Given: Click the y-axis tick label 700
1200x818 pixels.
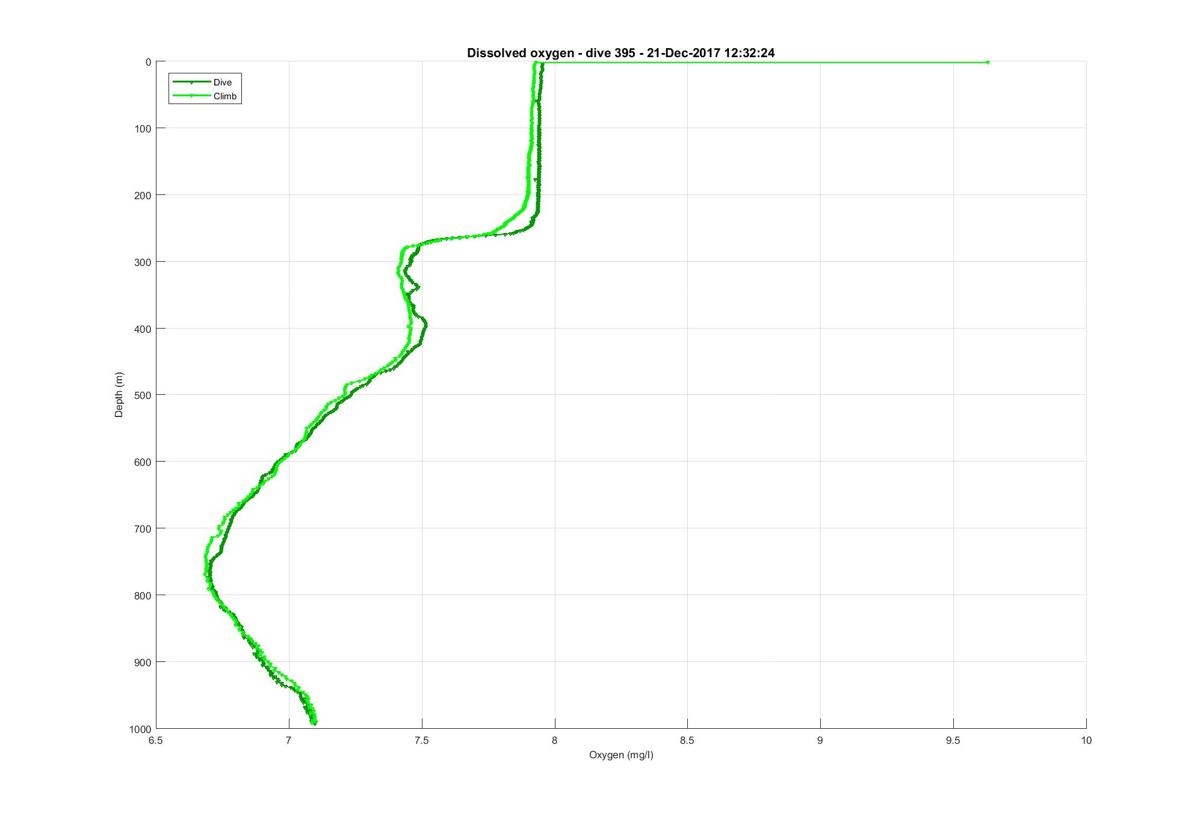Looking at the screenshot, I should [142, 528].
